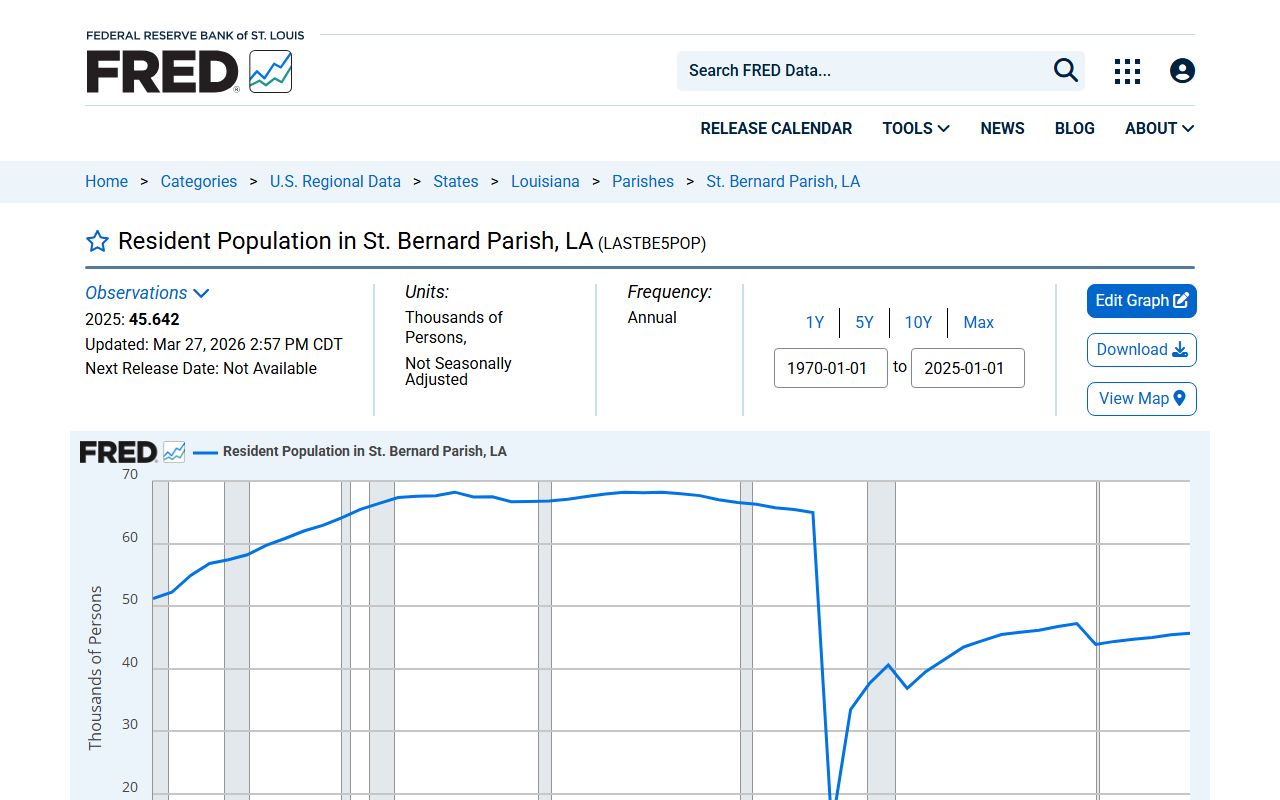
Task: Select the 10Y date range
Action: point(918,322)
